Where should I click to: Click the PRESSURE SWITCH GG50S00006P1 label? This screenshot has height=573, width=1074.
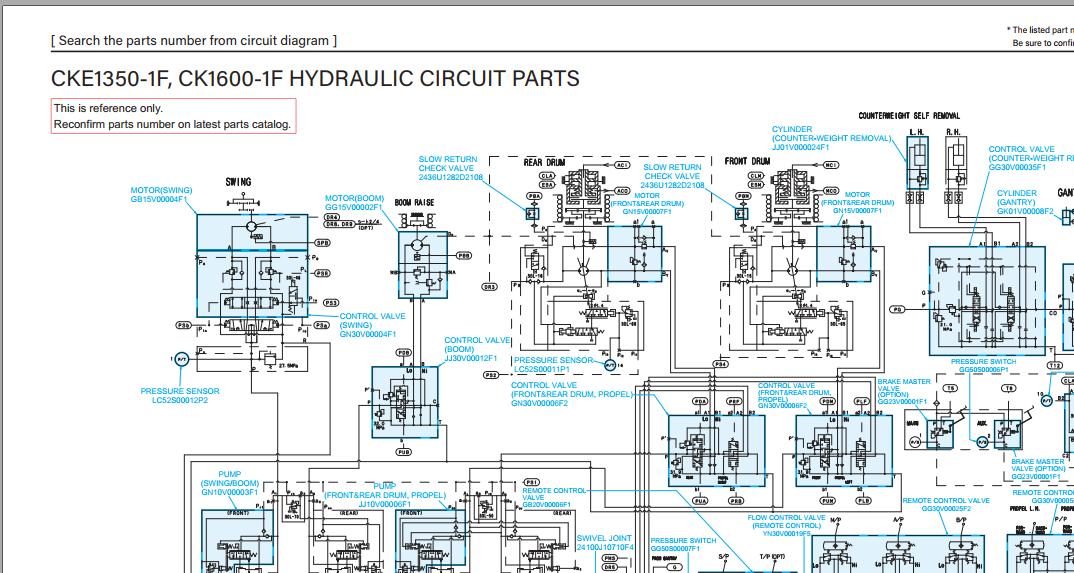click(984, 365)
